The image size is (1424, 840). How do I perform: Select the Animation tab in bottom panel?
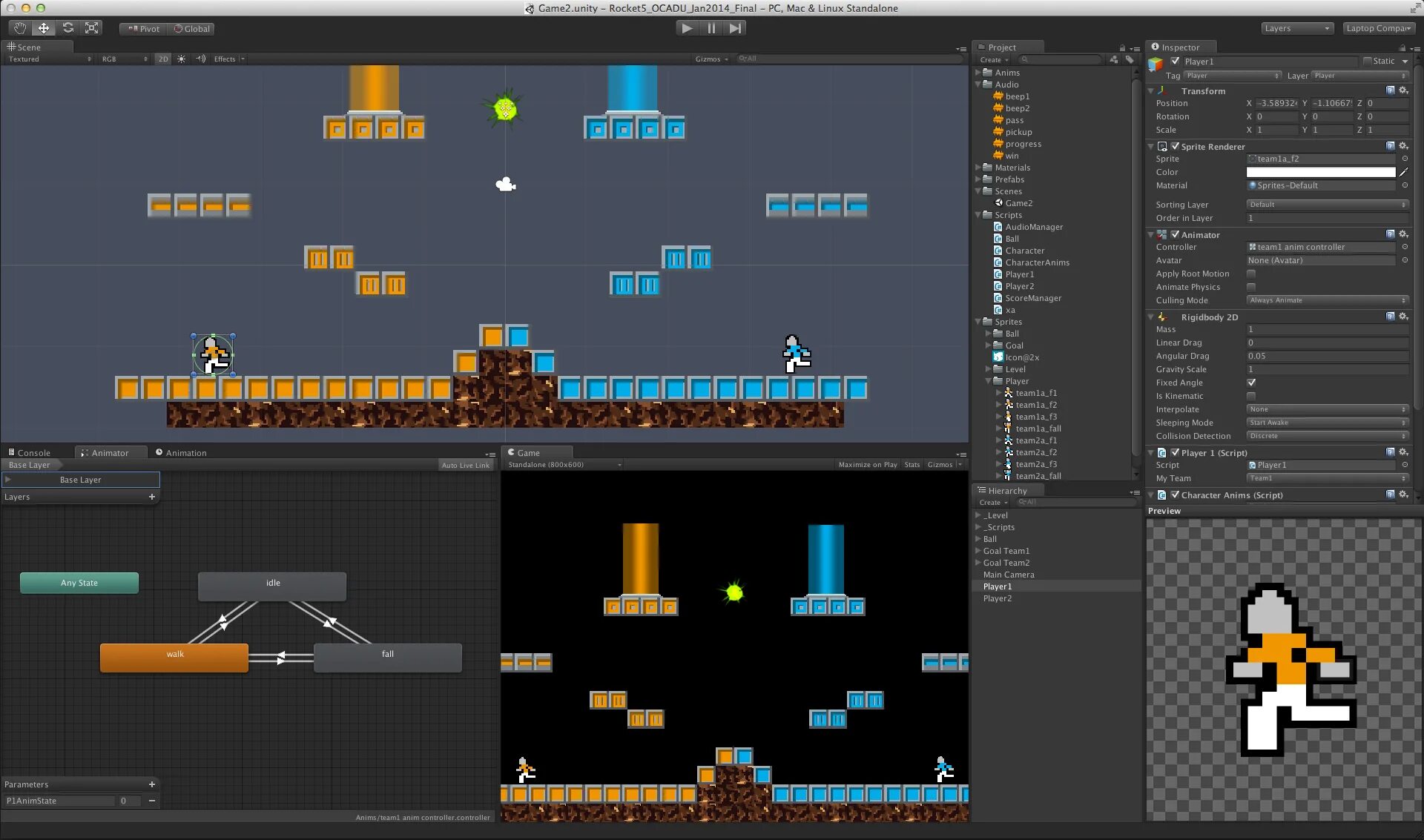[x=185, y=452]
